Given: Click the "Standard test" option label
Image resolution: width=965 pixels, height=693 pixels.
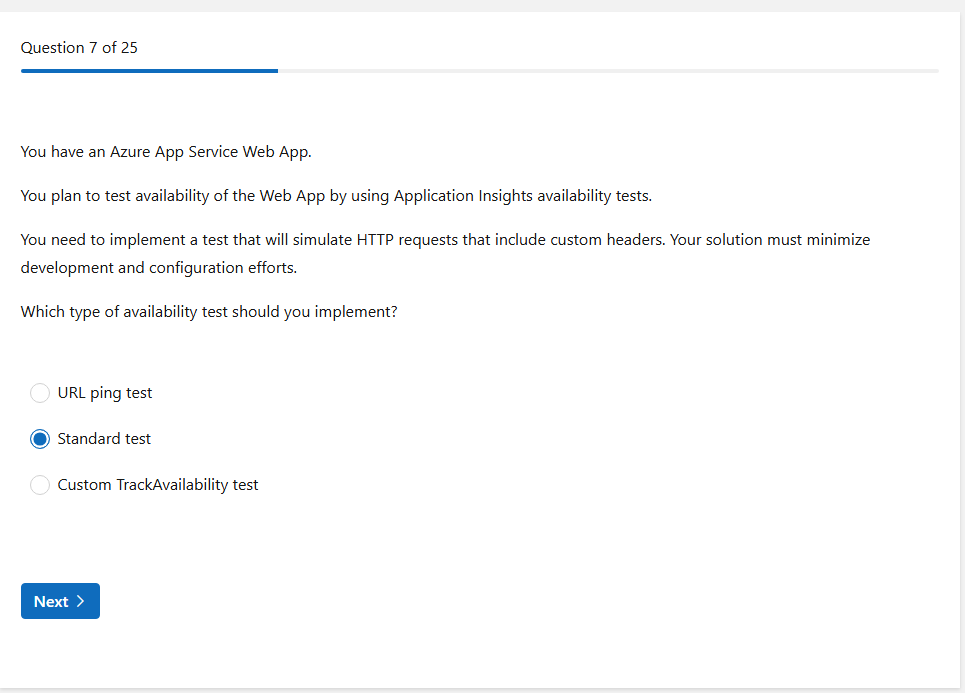Looking at the screenshot, I should click(x=104, y=439).
